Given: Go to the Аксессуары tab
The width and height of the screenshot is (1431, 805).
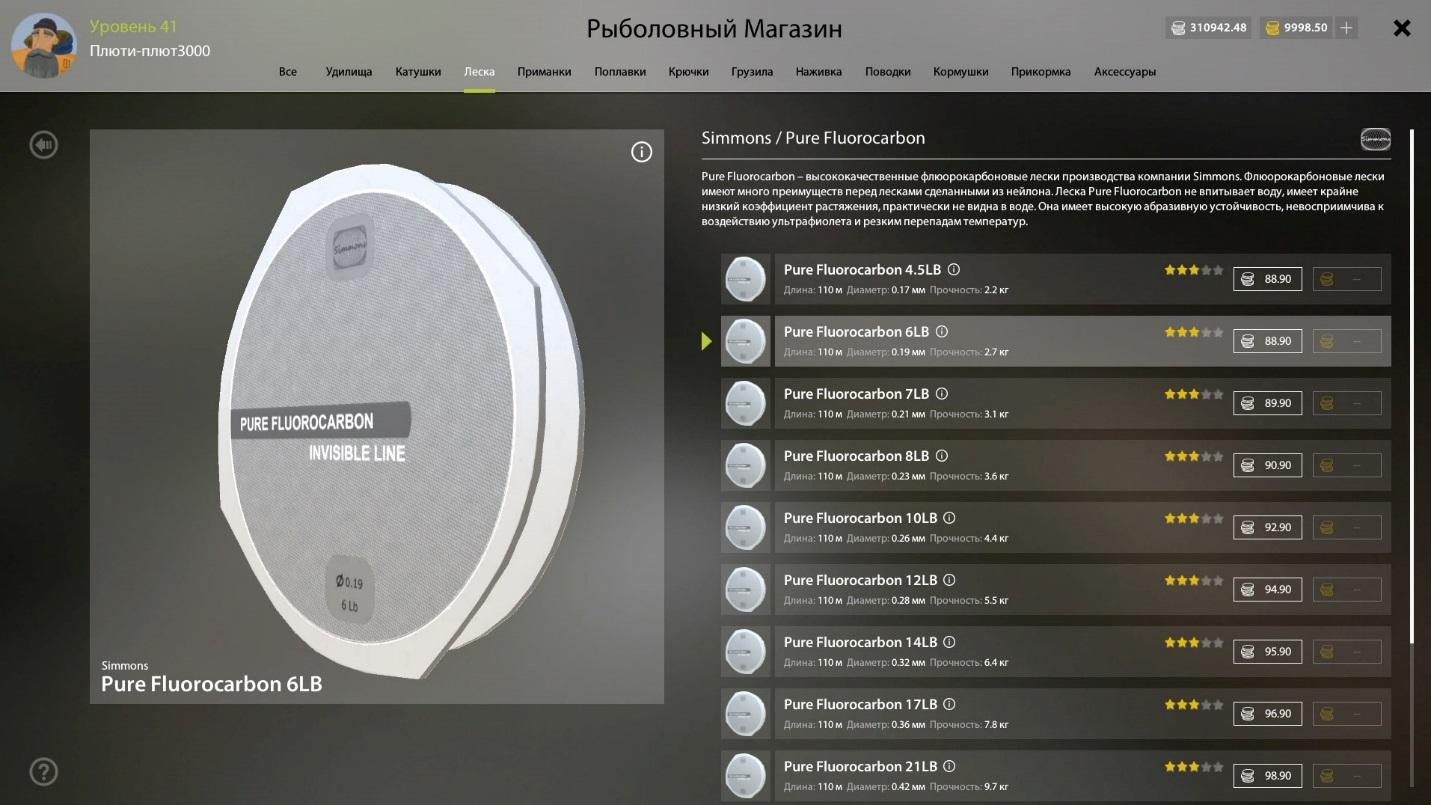Looking at the screenshot, I should tap(1124, 72).
